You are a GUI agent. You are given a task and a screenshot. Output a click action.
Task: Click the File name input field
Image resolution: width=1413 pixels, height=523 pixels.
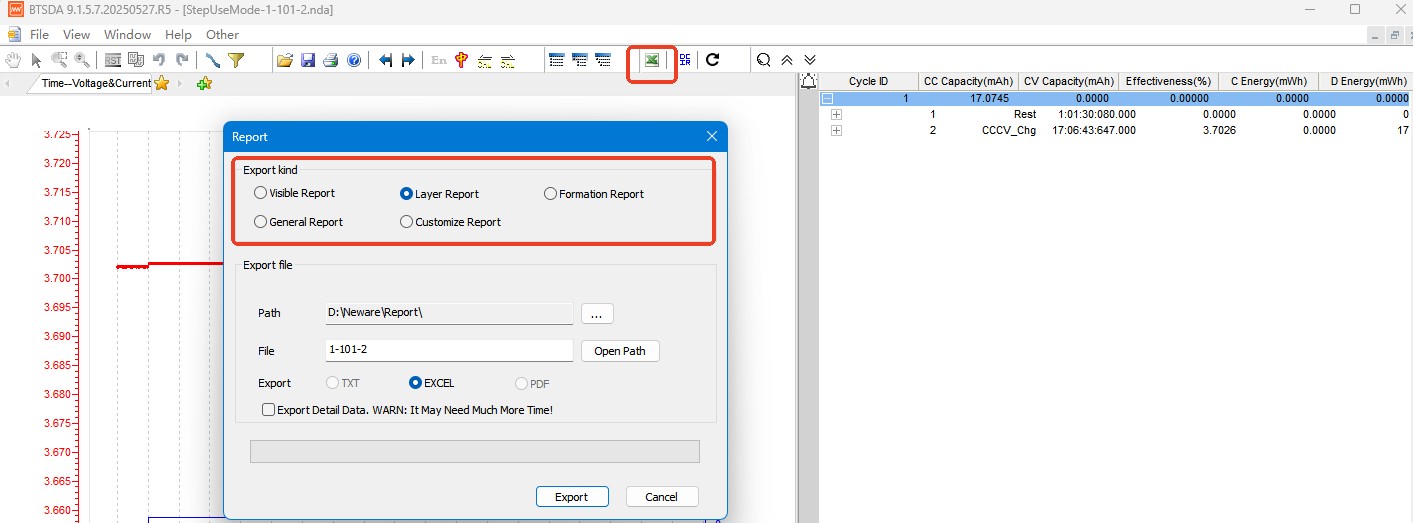coord(449,351)
